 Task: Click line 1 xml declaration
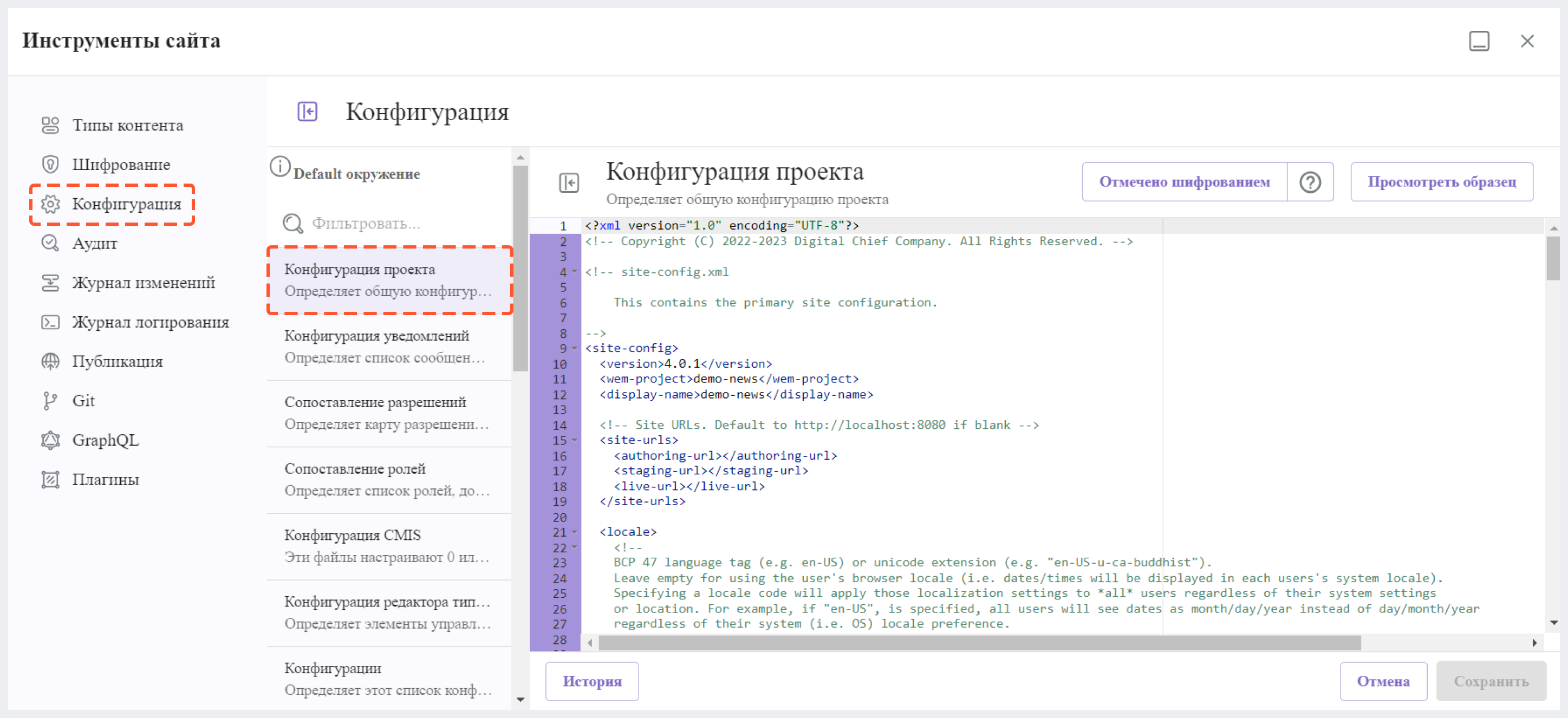tap(721, 226)
